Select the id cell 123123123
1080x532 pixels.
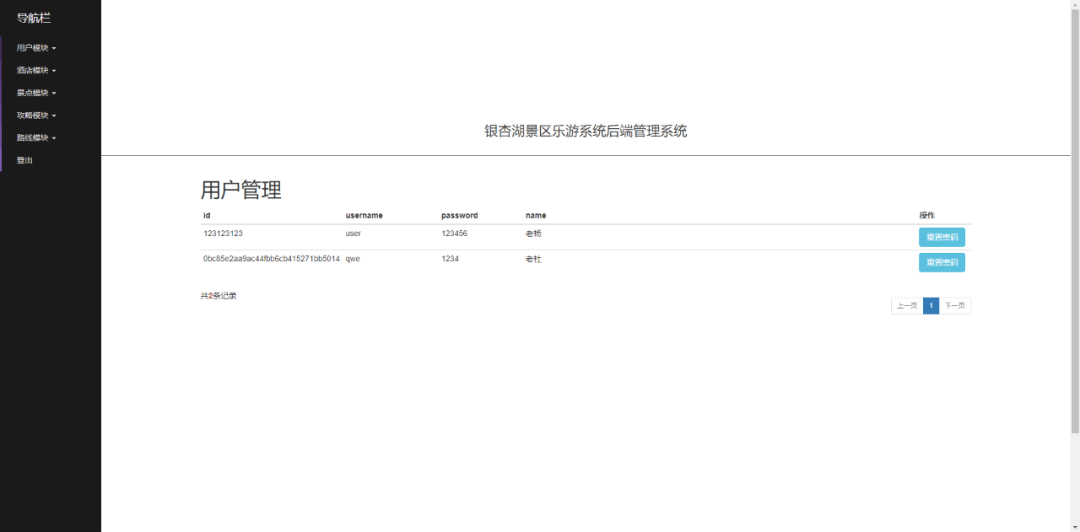point(223,234)
